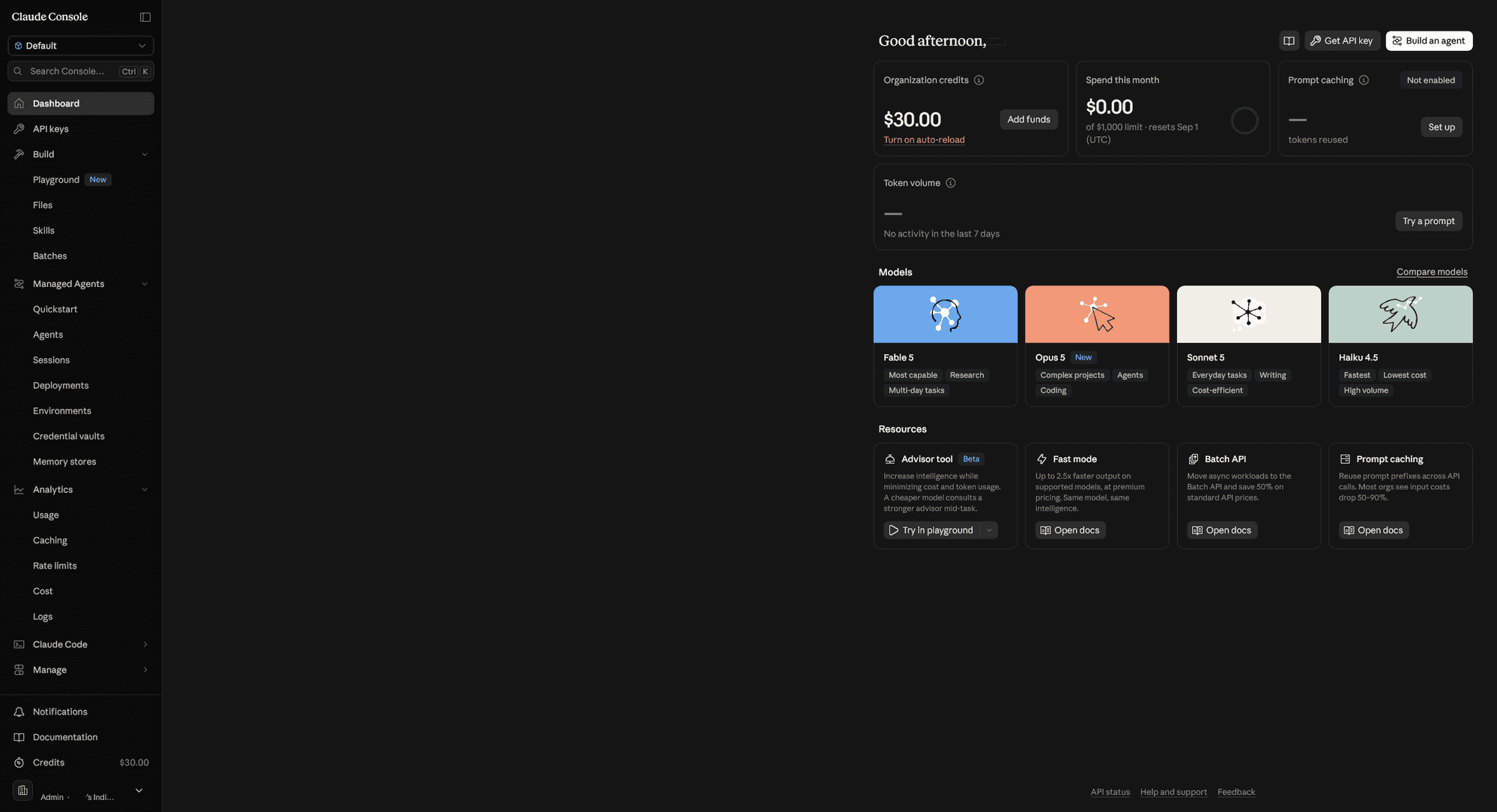Expand the Manage section chevron
The width and height of the screenshot is (1497, 812).
(145, 670)
